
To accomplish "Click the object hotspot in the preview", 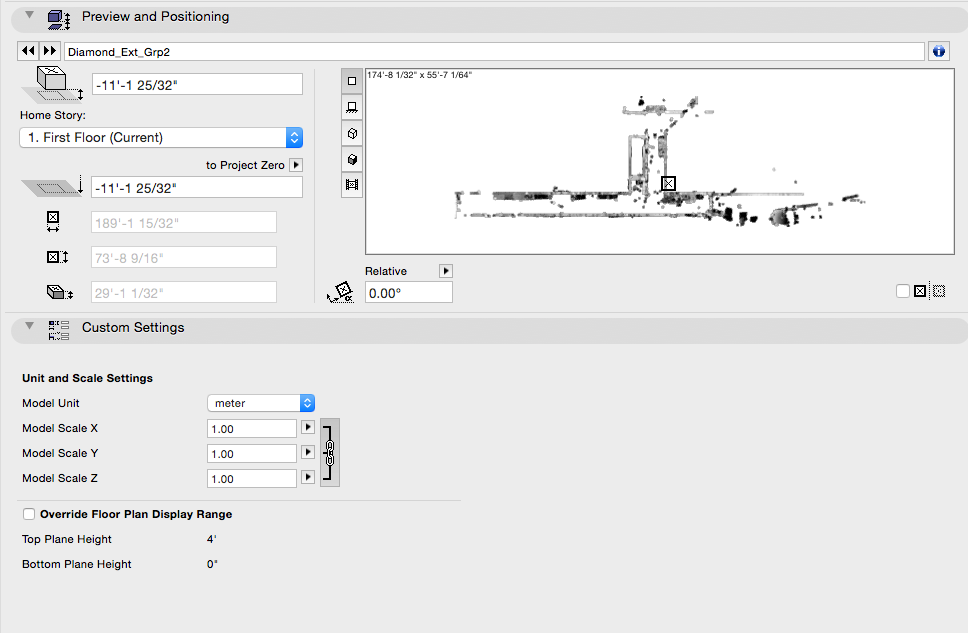I will 668,183.
